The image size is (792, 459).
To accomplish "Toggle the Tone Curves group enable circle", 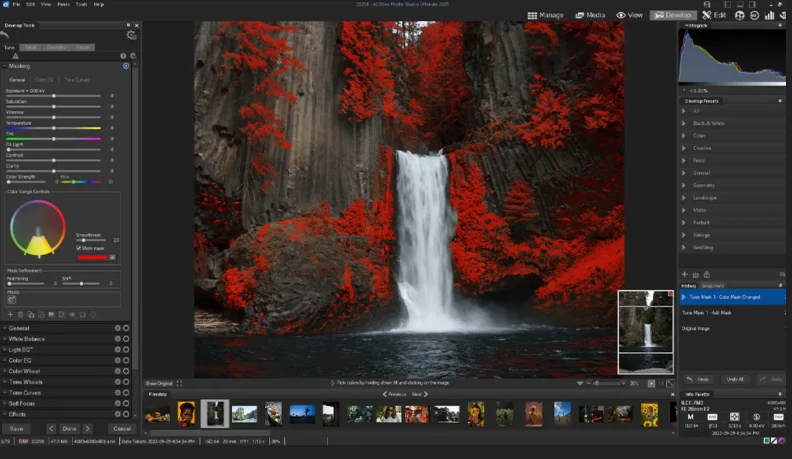I will point(126,393).
